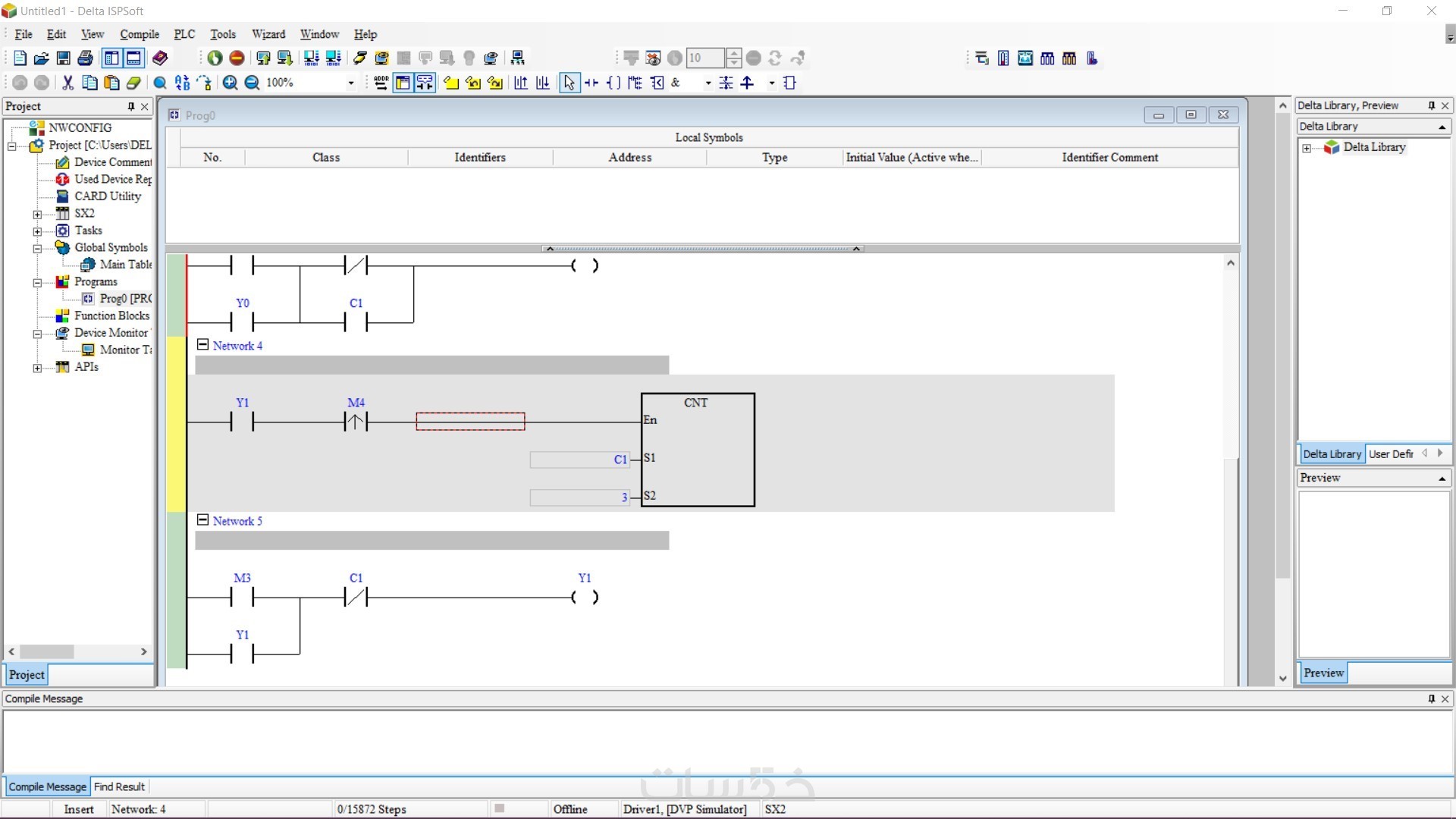The width and height of the screenshot is (1456, 819).
Task: Click the Print icon in toolbar
Action: click(x=86, y=58)
